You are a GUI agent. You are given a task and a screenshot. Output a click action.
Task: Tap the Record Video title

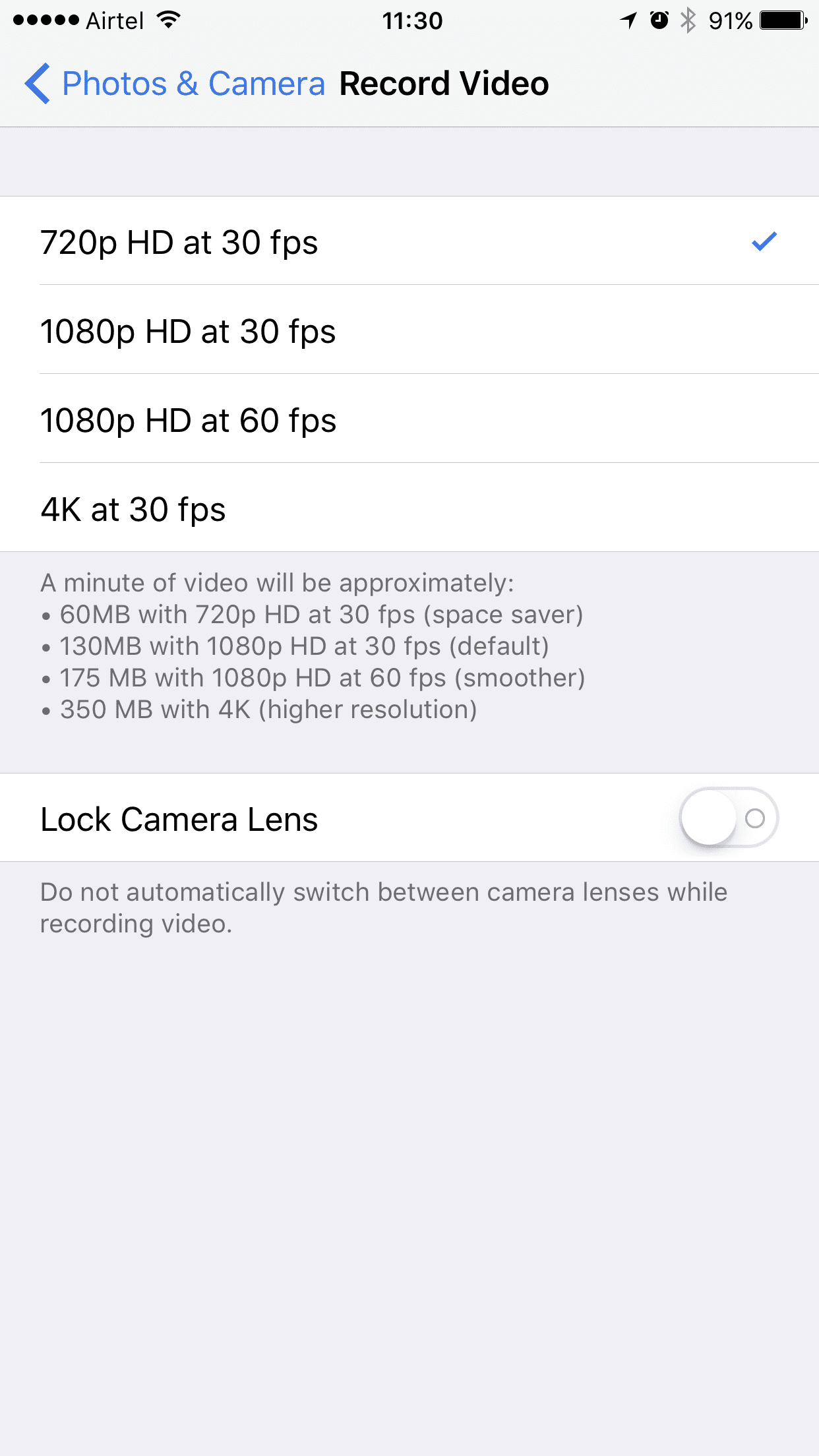pyautogui.click(x=444, y=84)
